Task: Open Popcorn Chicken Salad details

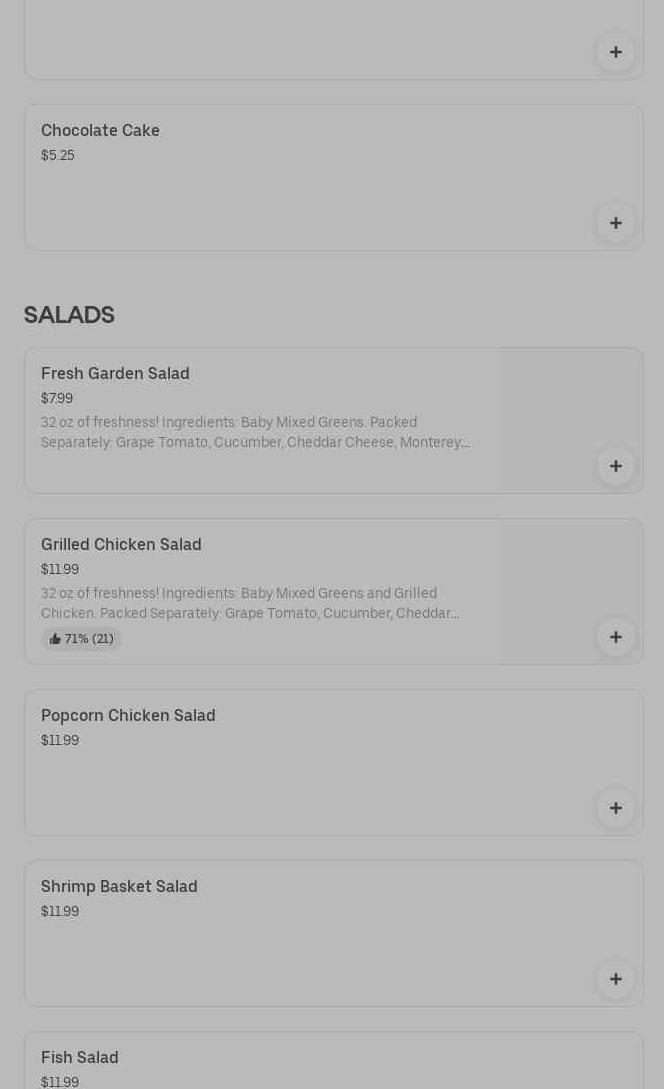Action: [x=128, y=716]
